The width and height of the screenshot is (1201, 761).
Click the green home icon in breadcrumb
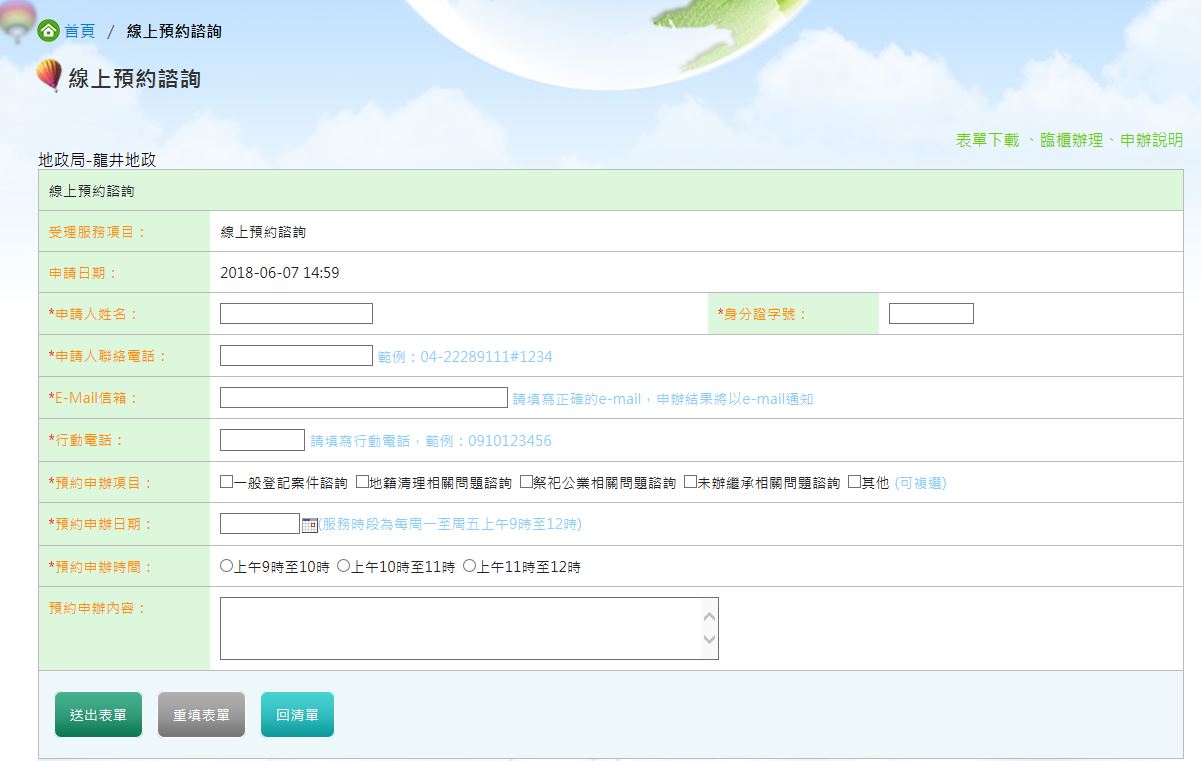pyautogui.click(x=48, y=31)
